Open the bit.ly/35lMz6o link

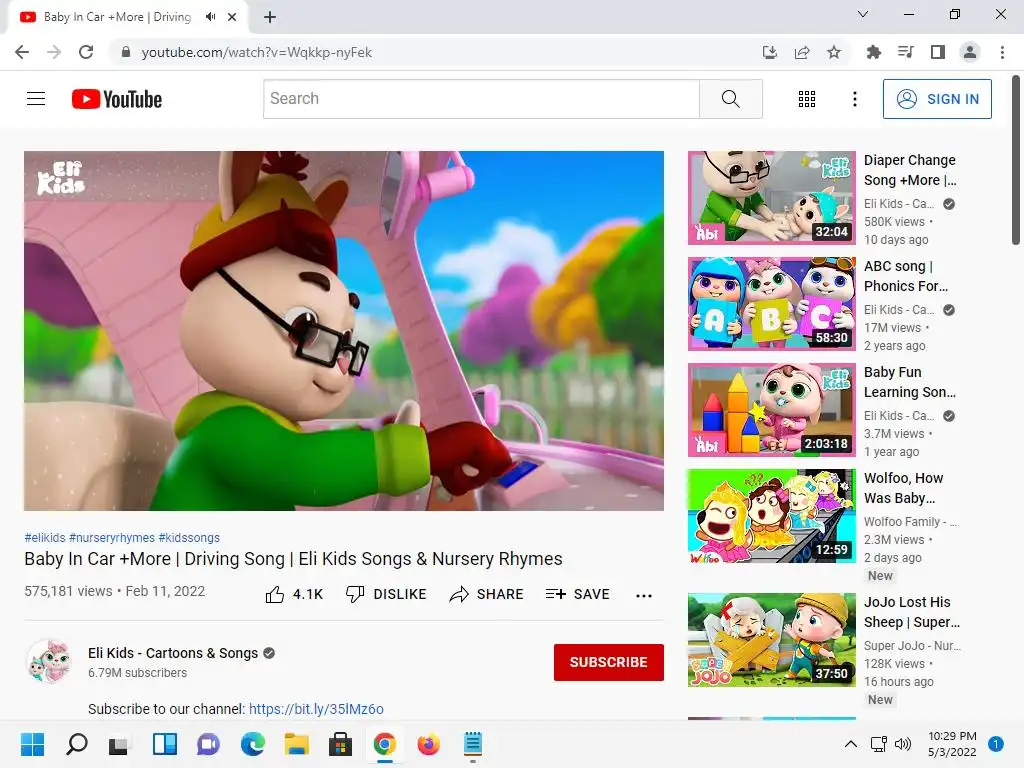pos(316,709)
